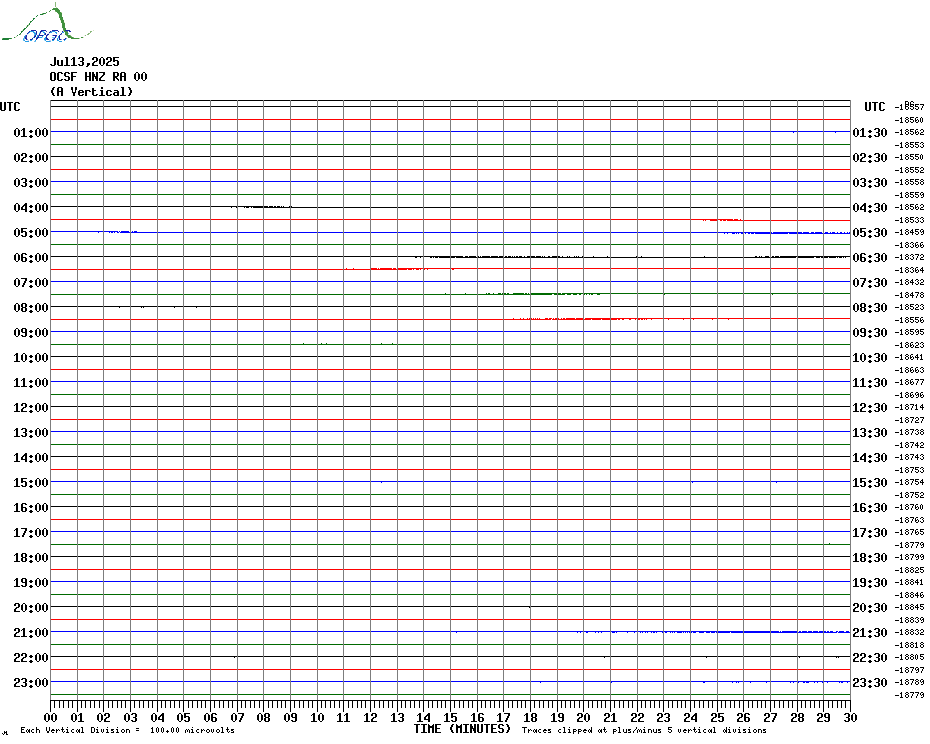
Task: Click minute 10 on bottom time axis
Action: click(x=317, y=718)
